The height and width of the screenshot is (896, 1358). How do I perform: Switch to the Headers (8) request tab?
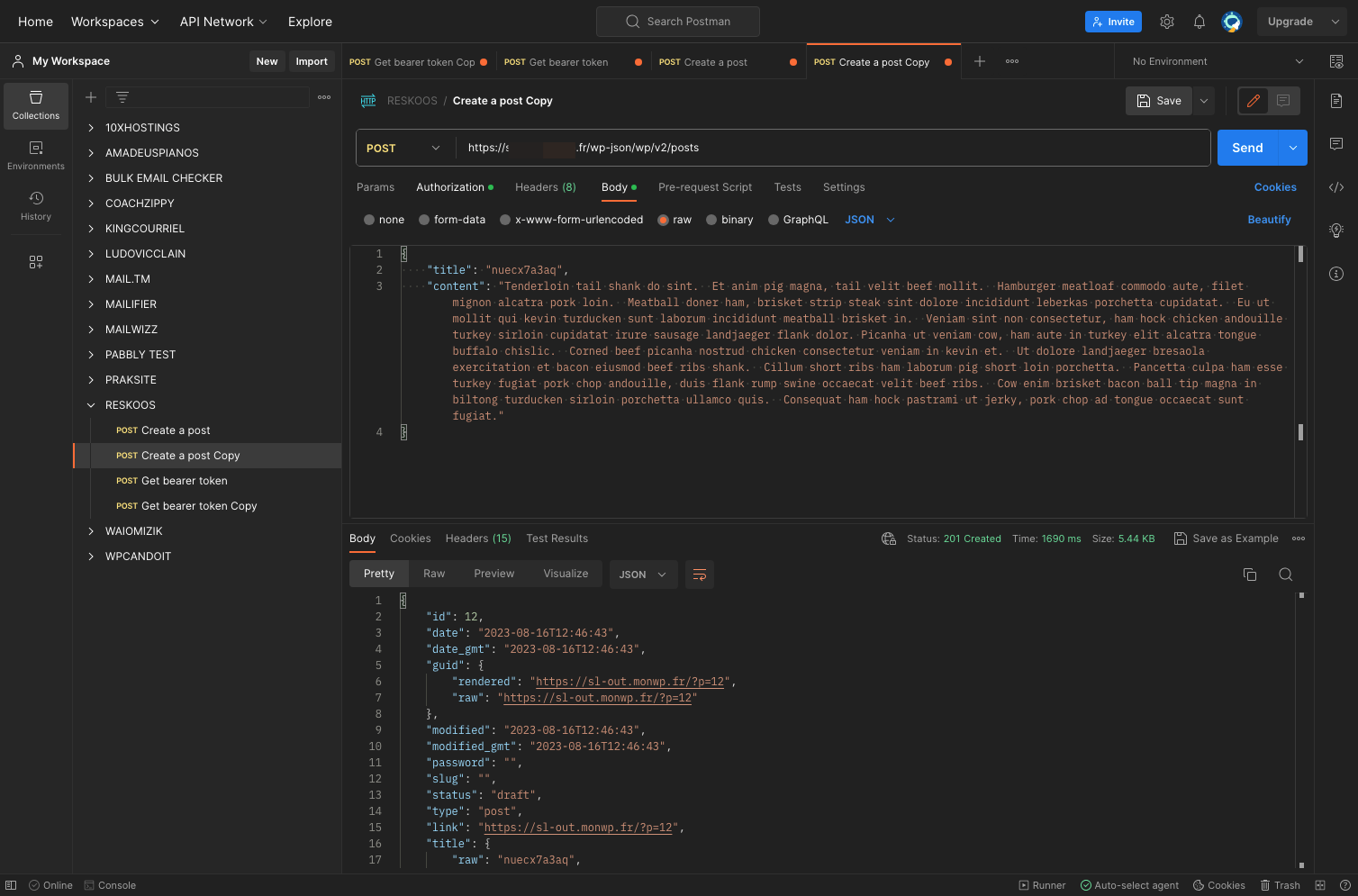(546, 187)
